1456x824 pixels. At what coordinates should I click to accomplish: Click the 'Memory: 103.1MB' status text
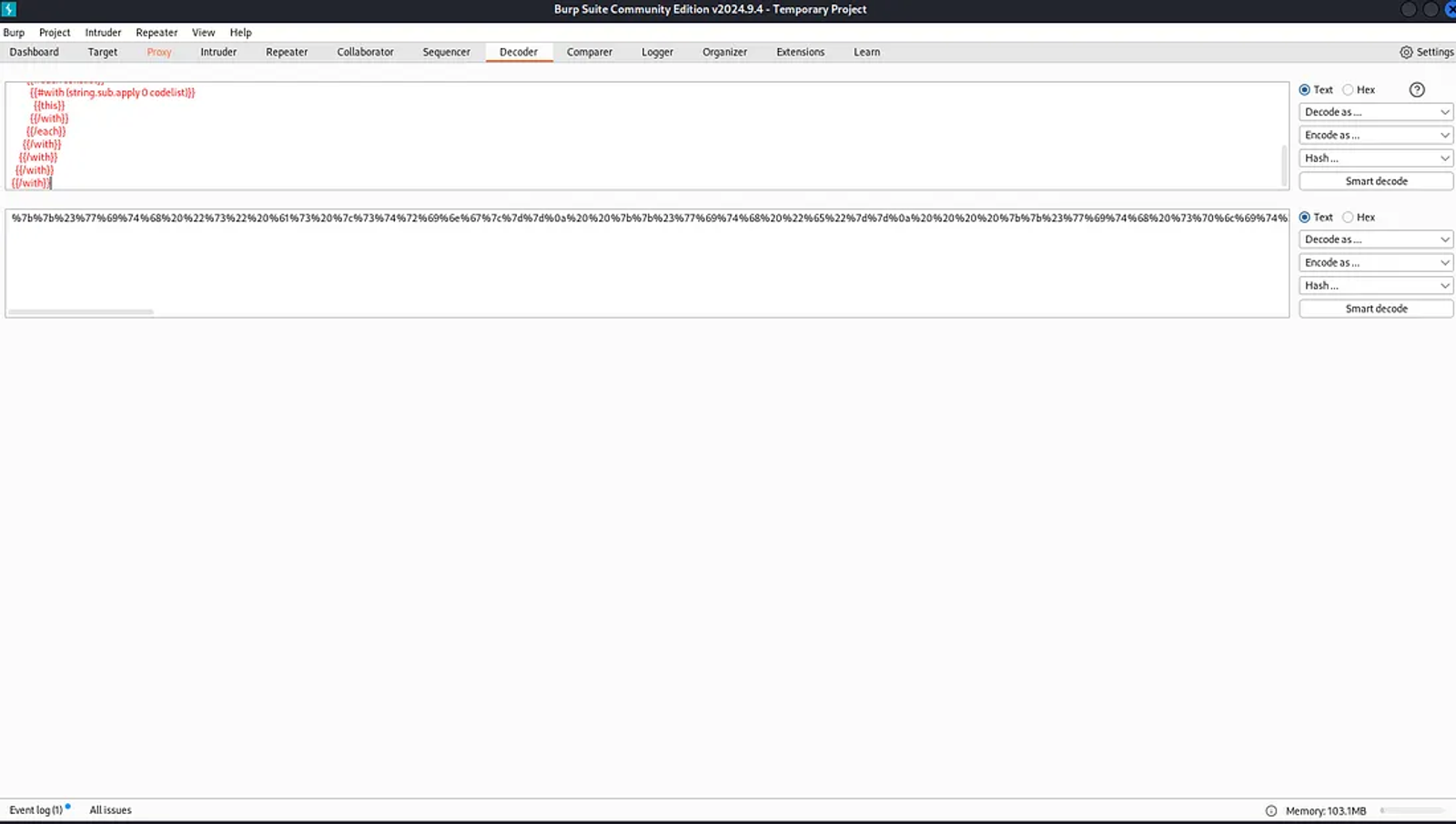(1326, 810)
